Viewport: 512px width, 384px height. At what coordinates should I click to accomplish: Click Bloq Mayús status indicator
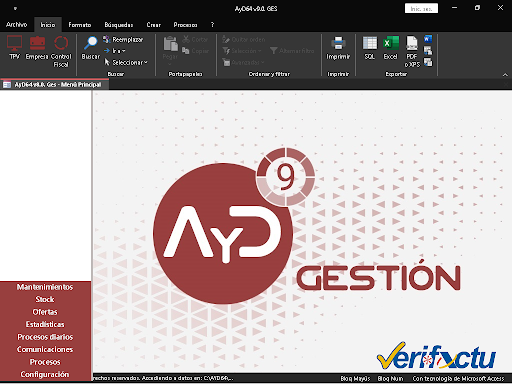pyautogui.click(x=355, y=378)
